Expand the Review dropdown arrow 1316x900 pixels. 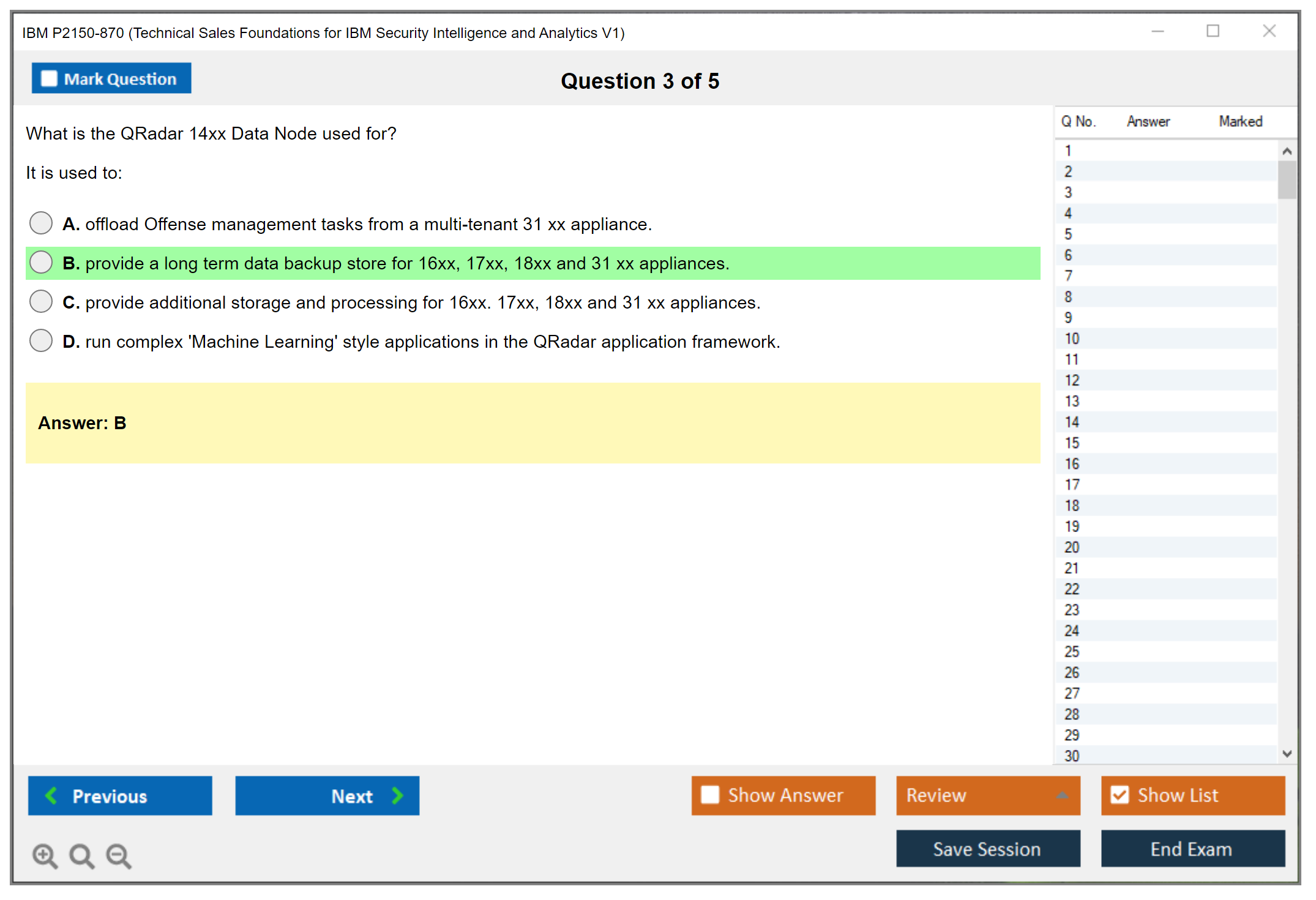coord(1062,795)
